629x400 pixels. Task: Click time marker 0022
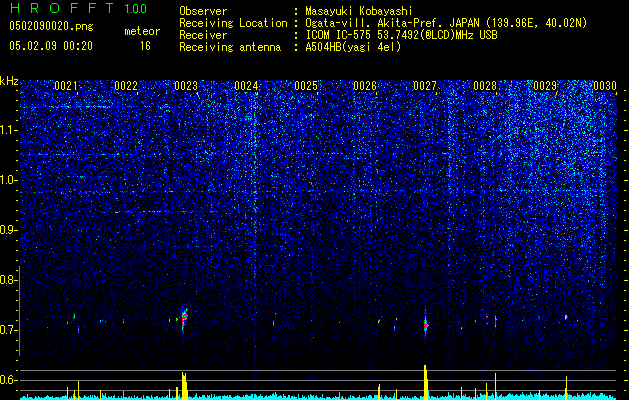(126, 86)
